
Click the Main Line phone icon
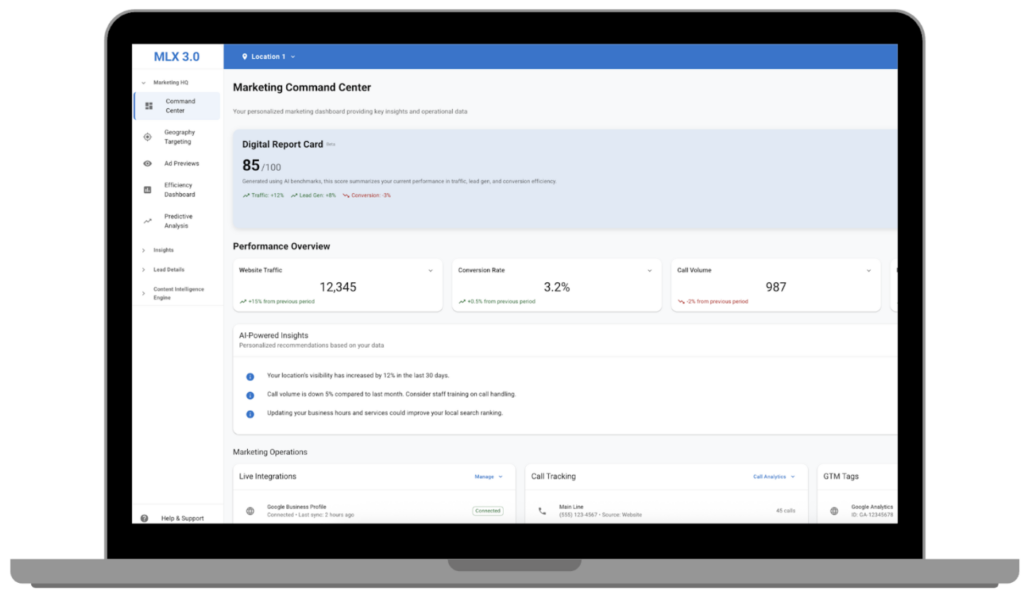(x=542, y=511)
